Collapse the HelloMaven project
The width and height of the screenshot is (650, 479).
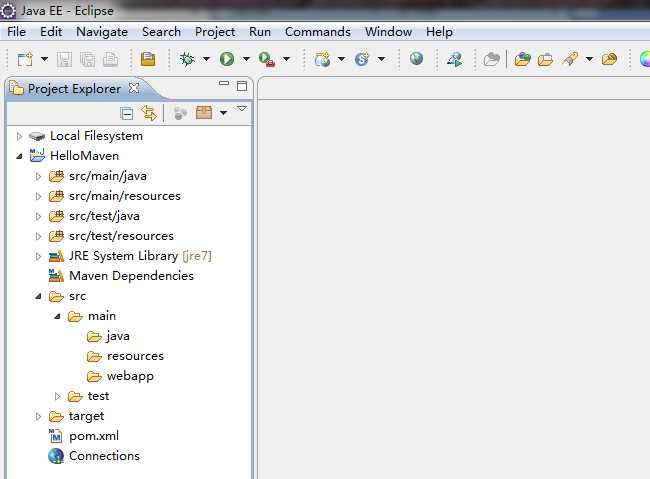[x=19, y=156]
